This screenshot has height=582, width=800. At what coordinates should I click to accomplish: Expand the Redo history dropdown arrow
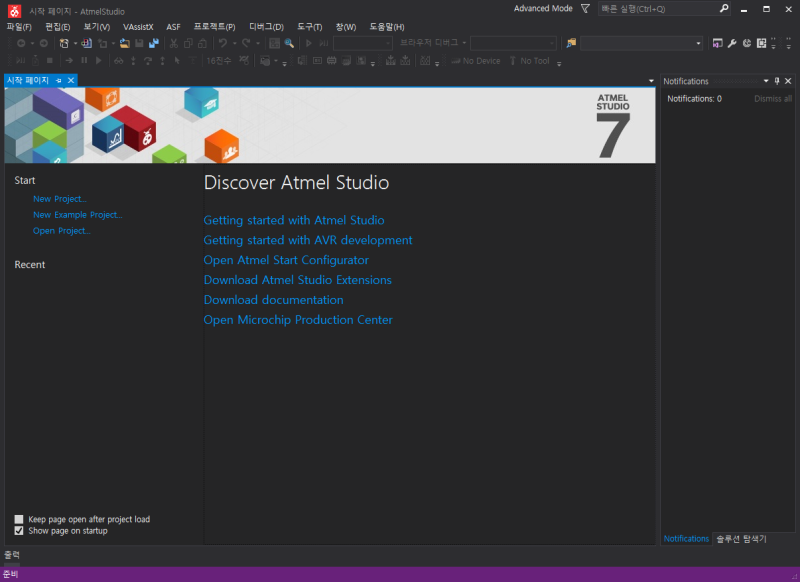(x=258, y=43)
